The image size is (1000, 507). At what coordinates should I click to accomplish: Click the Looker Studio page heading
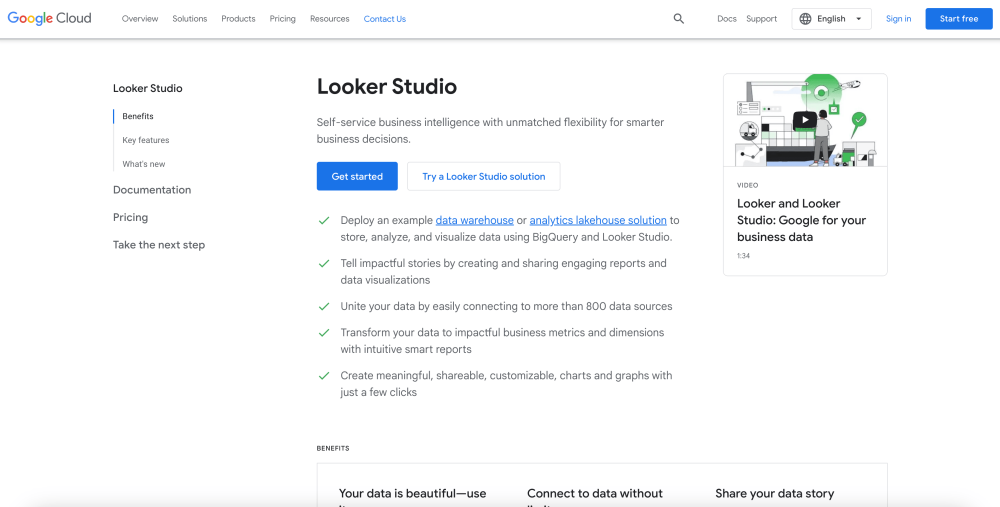(x=386, y=87)
